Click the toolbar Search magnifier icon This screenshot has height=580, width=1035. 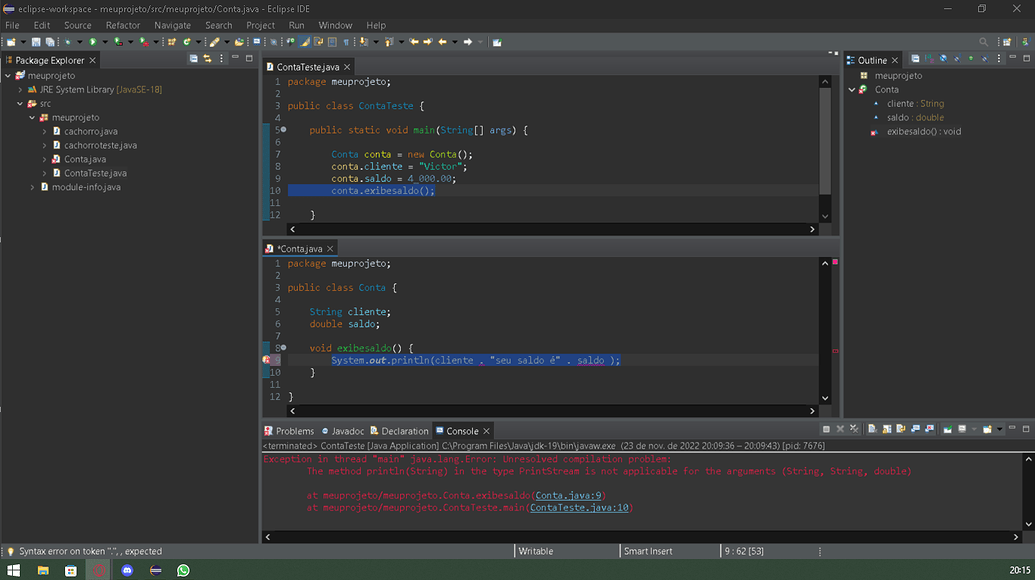tap(983, 42)
